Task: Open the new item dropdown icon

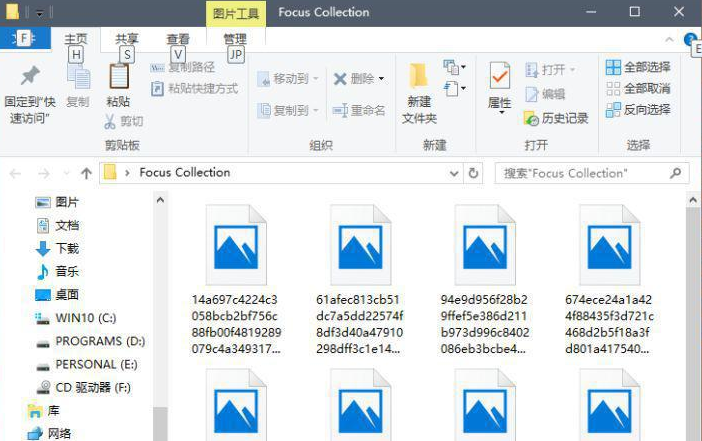Action: [454, 67]
